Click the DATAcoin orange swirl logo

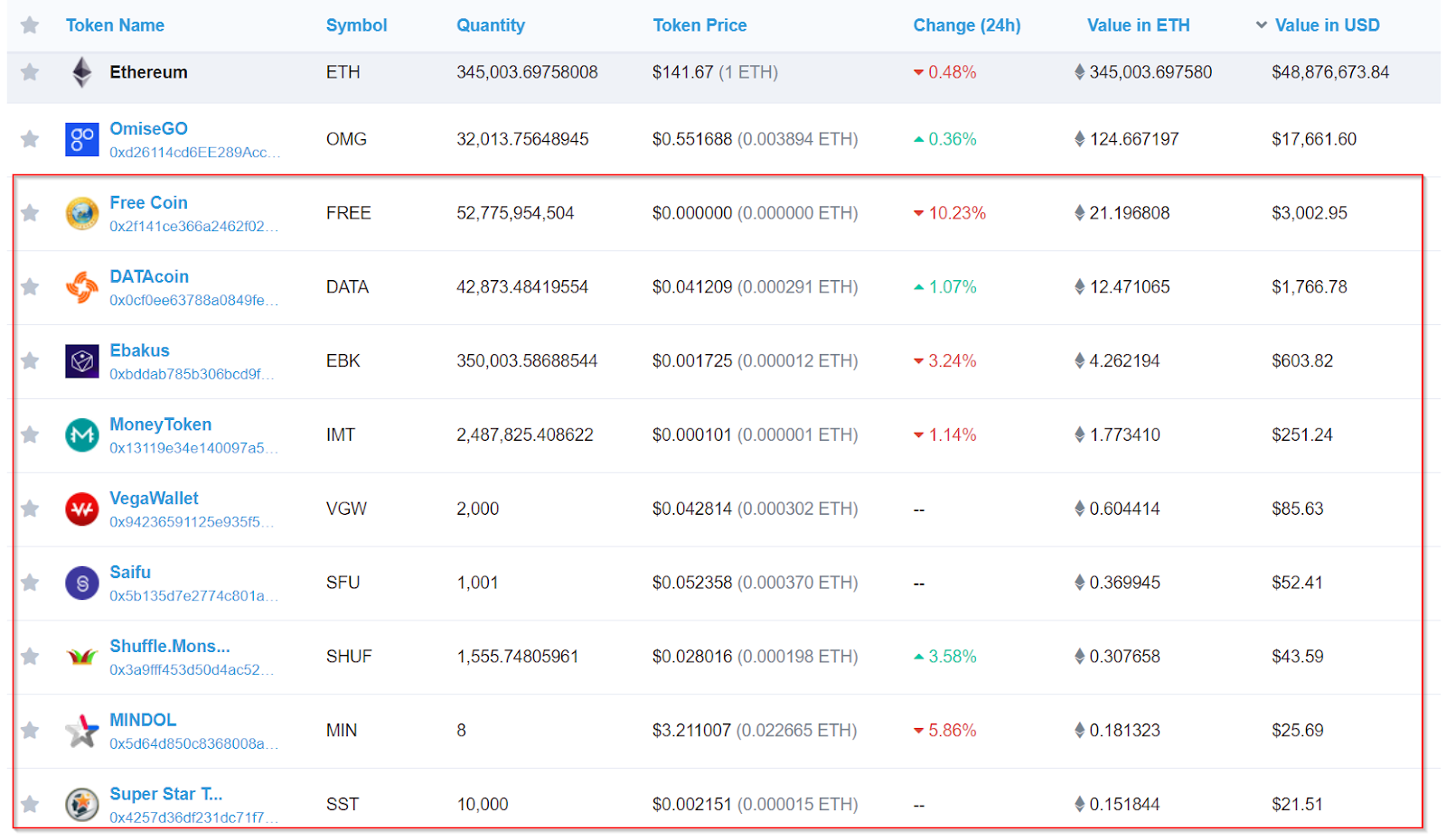82,288
